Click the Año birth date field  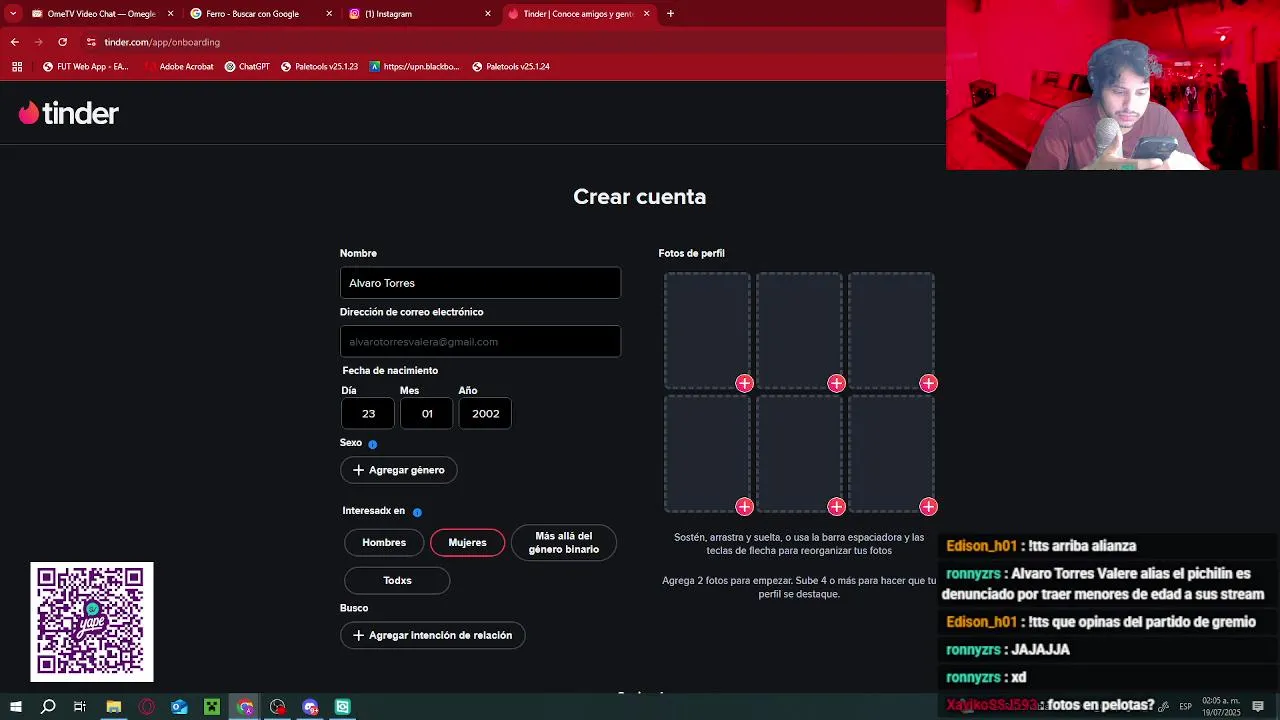[485, 414]
